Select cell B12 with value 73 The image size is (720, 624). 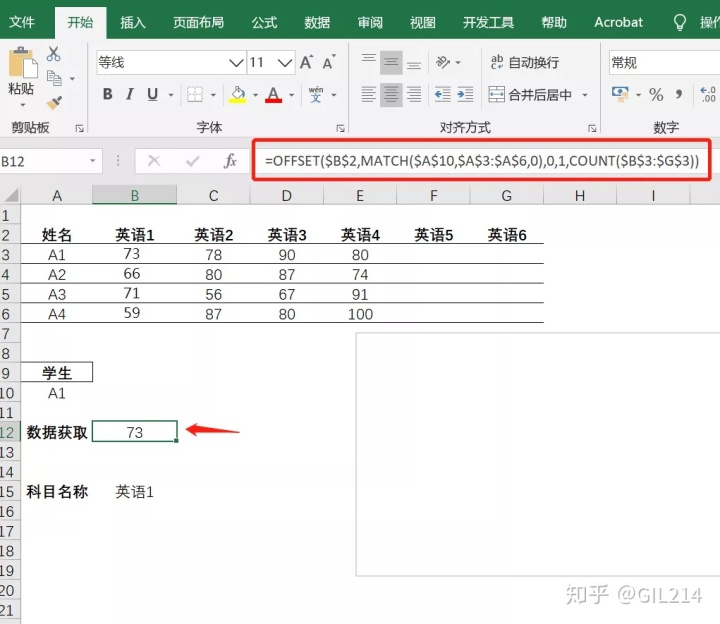coord(135,432)
